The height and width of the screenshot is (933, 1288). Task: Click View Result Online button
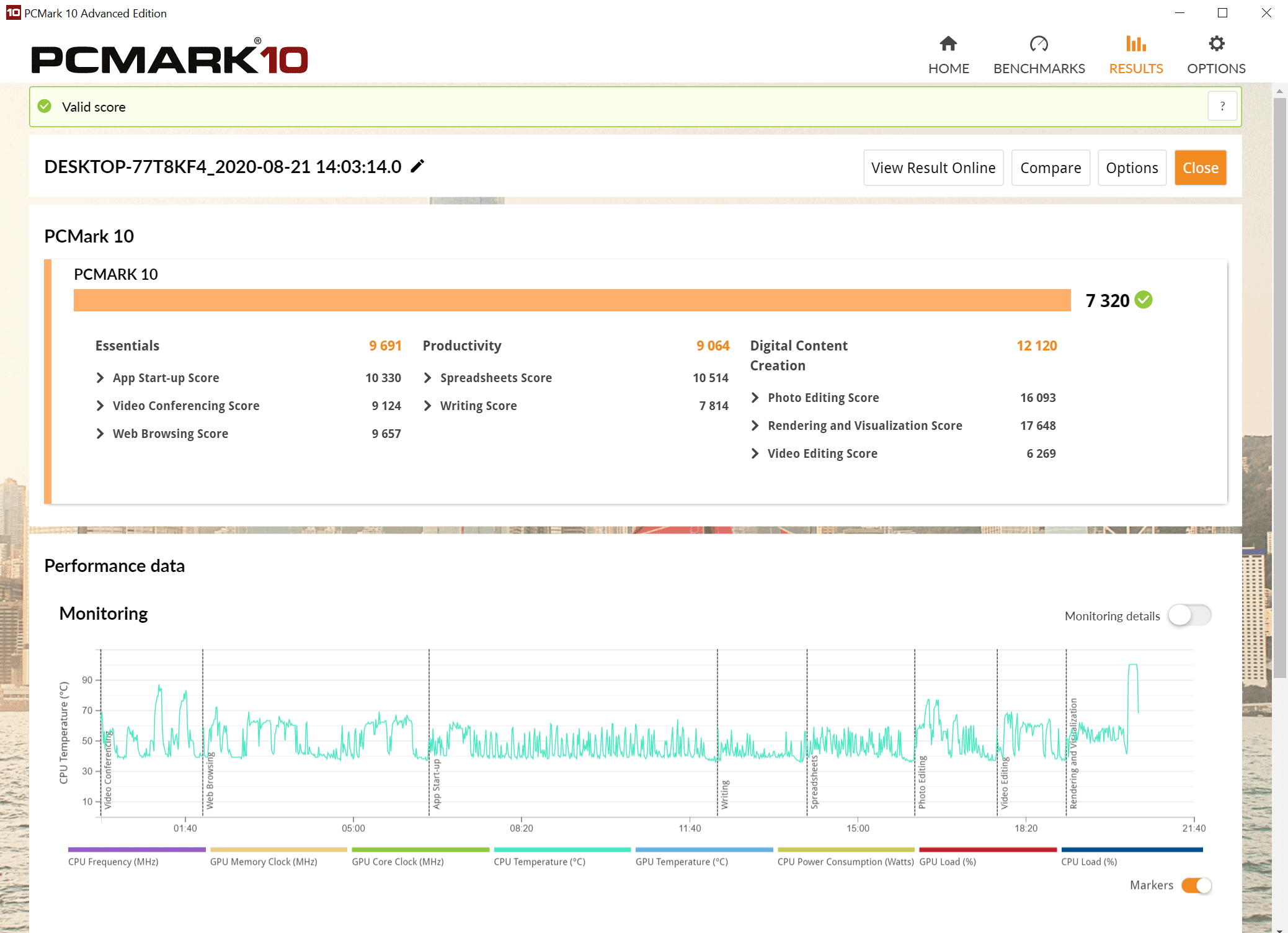click(933, 167)
